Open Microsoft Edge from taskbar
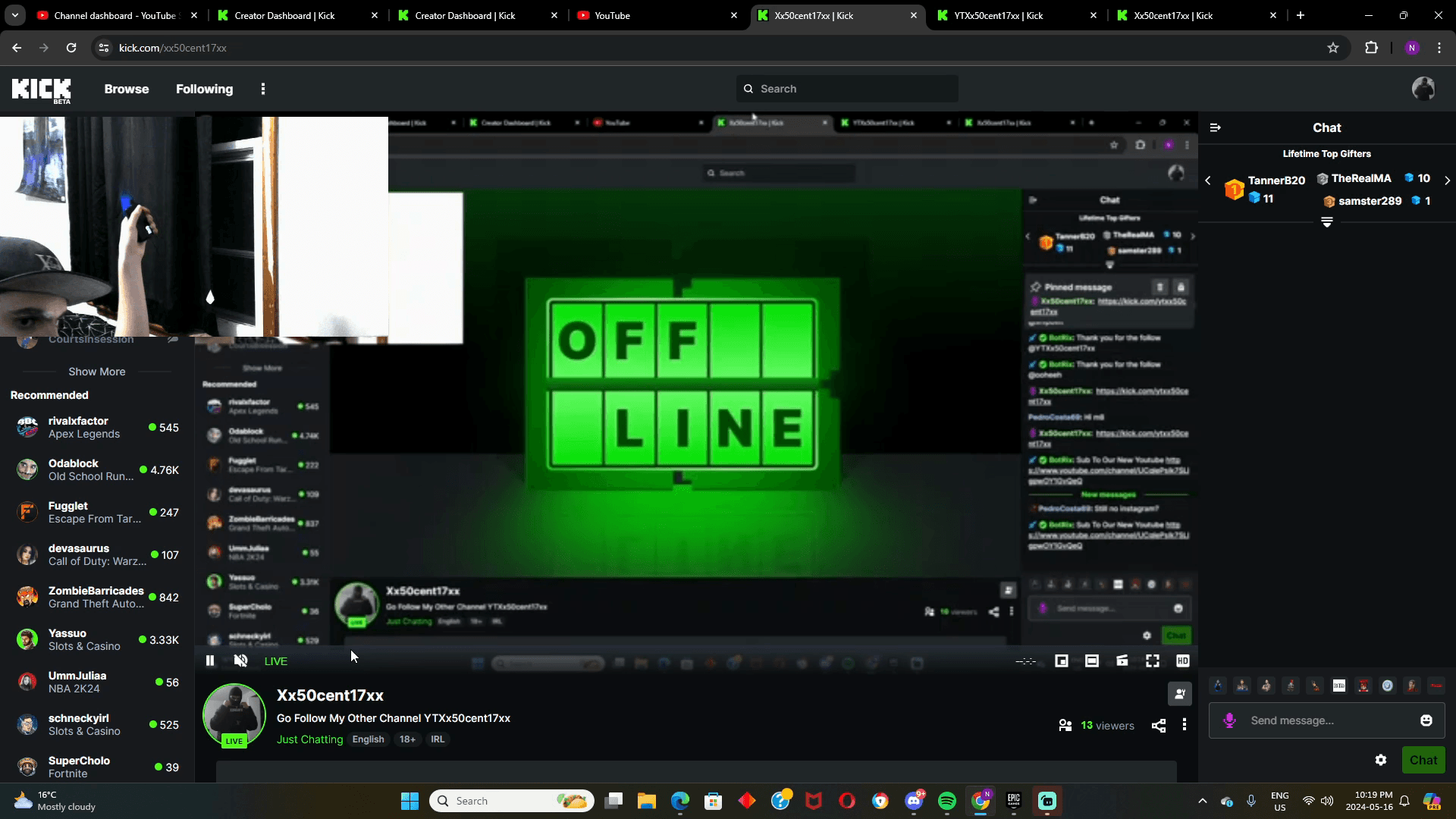1456x819 pixels. tap(680, 801)
